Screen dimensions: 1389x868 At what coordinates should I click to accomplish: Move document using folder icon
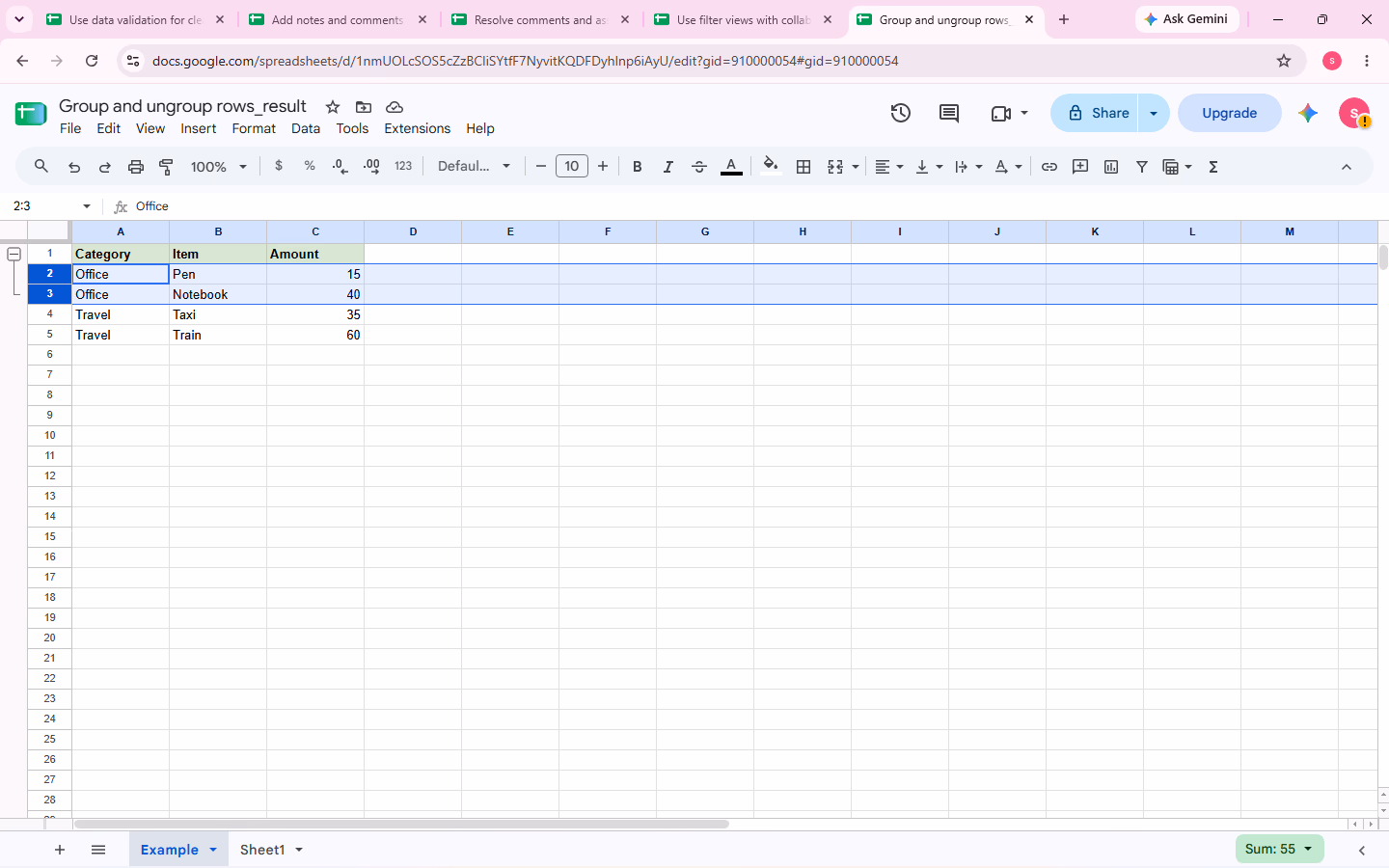click(364, 107)
